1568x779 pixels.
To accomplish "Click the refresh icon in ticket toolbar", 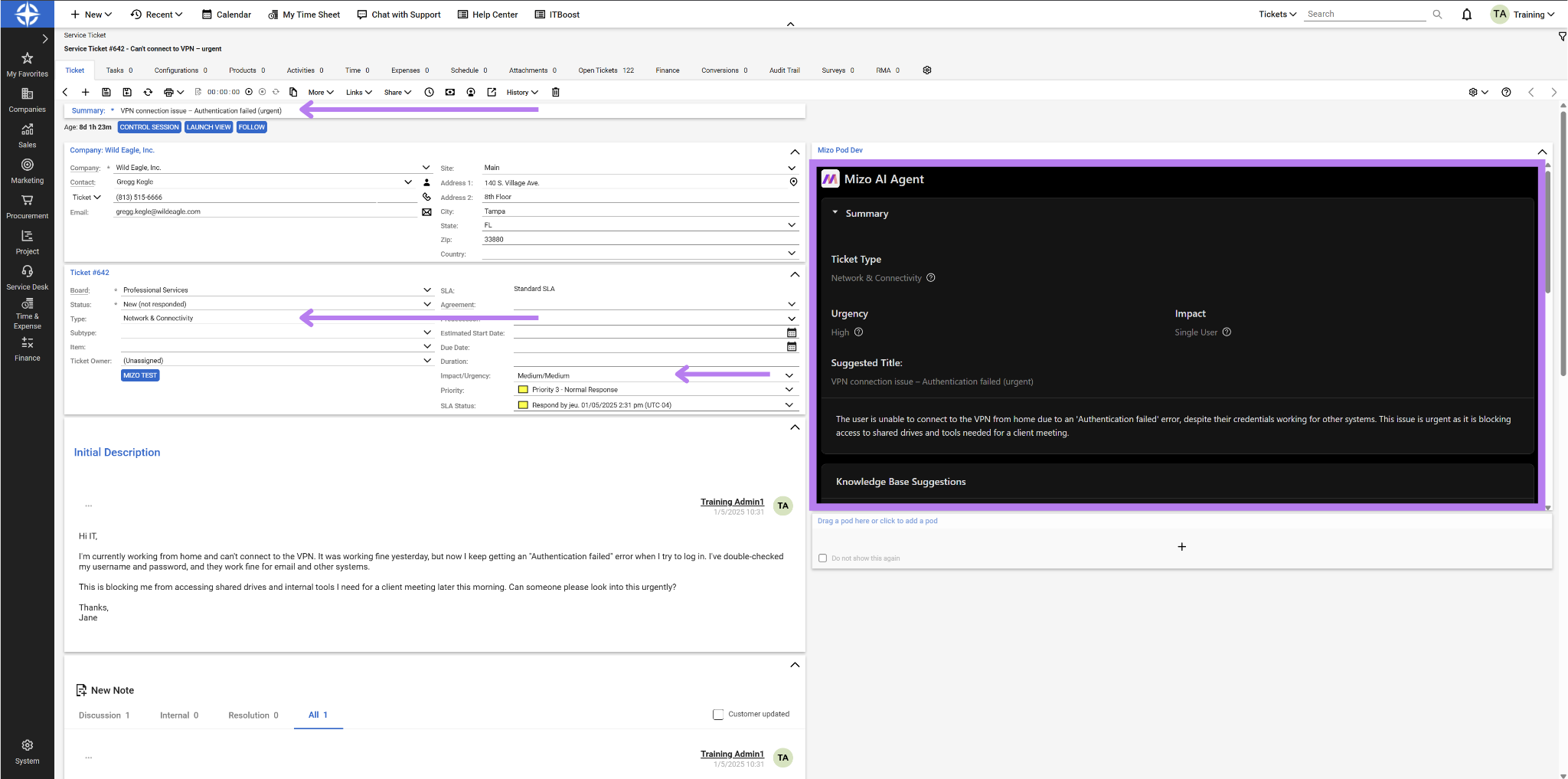I will tap(148, 92).
